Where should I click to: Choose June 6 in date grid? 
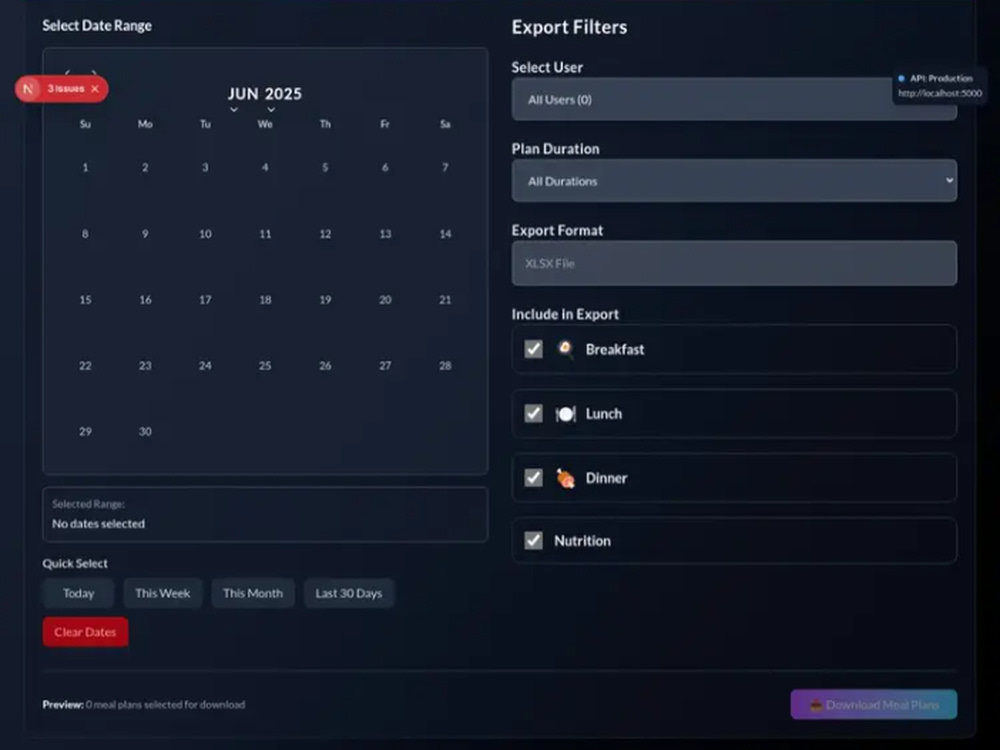tap(385, 168)
